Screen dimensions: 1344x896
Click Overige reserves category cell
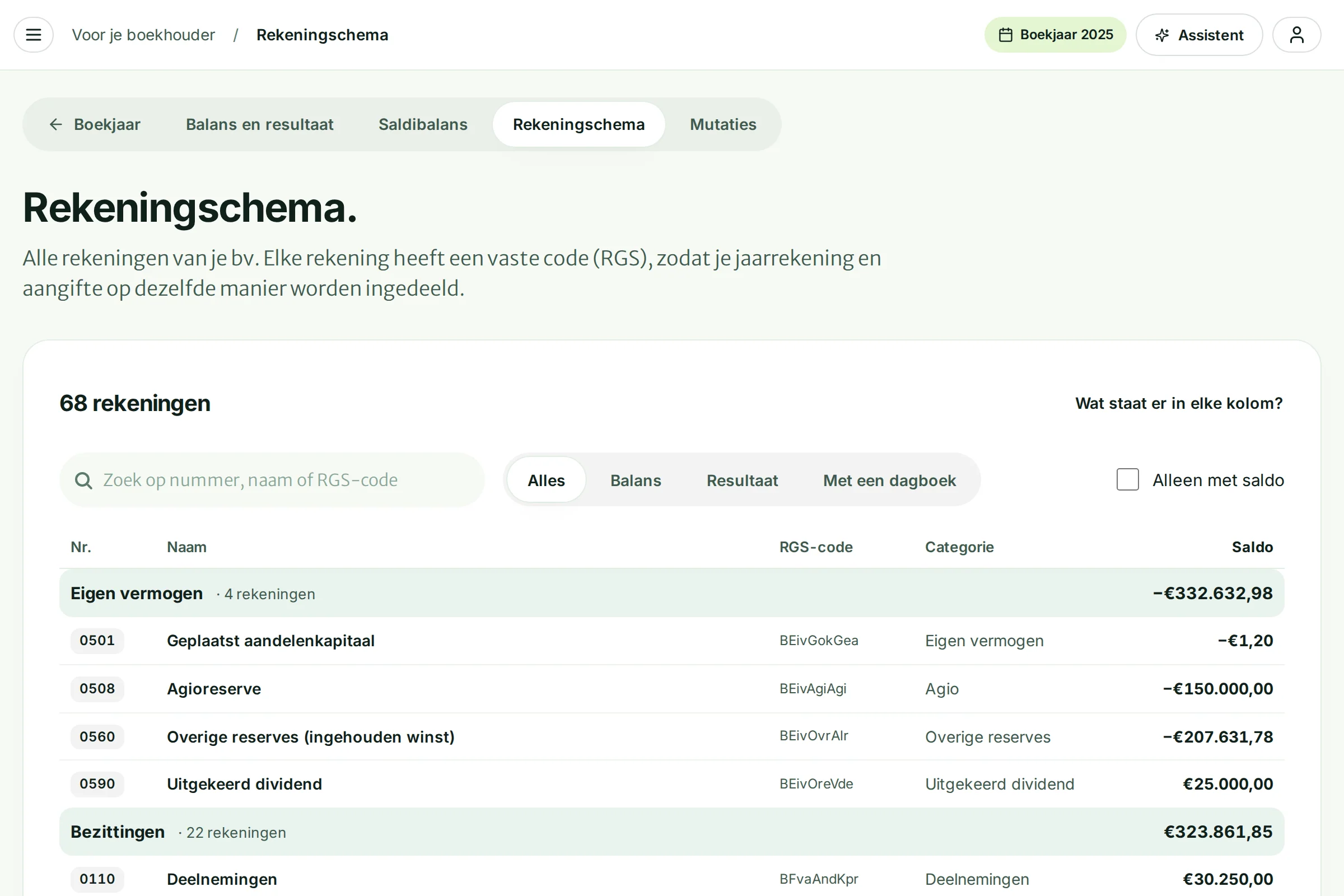[x=987, y=737]
